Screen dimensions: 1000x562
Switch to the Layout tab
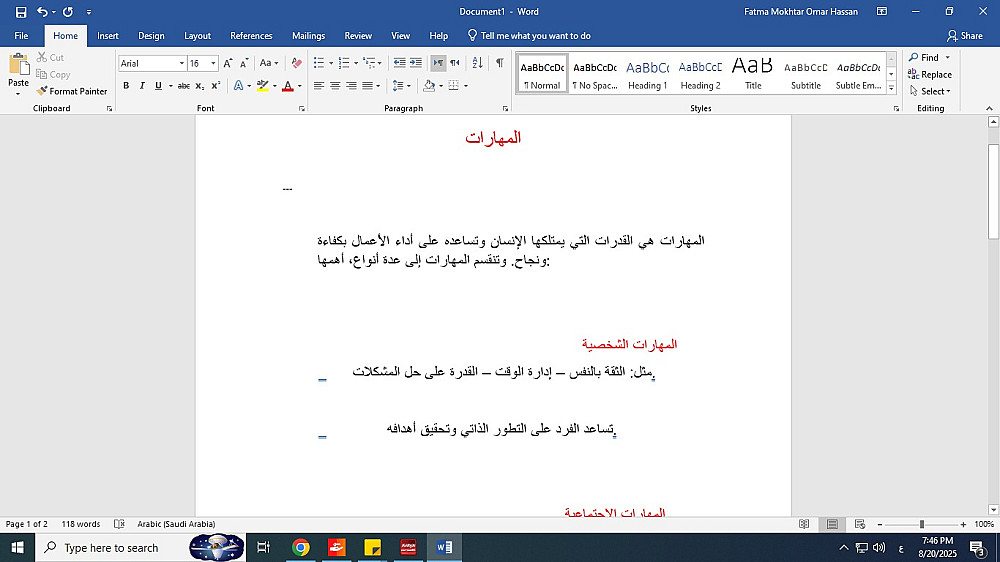[x=197, y=36]
